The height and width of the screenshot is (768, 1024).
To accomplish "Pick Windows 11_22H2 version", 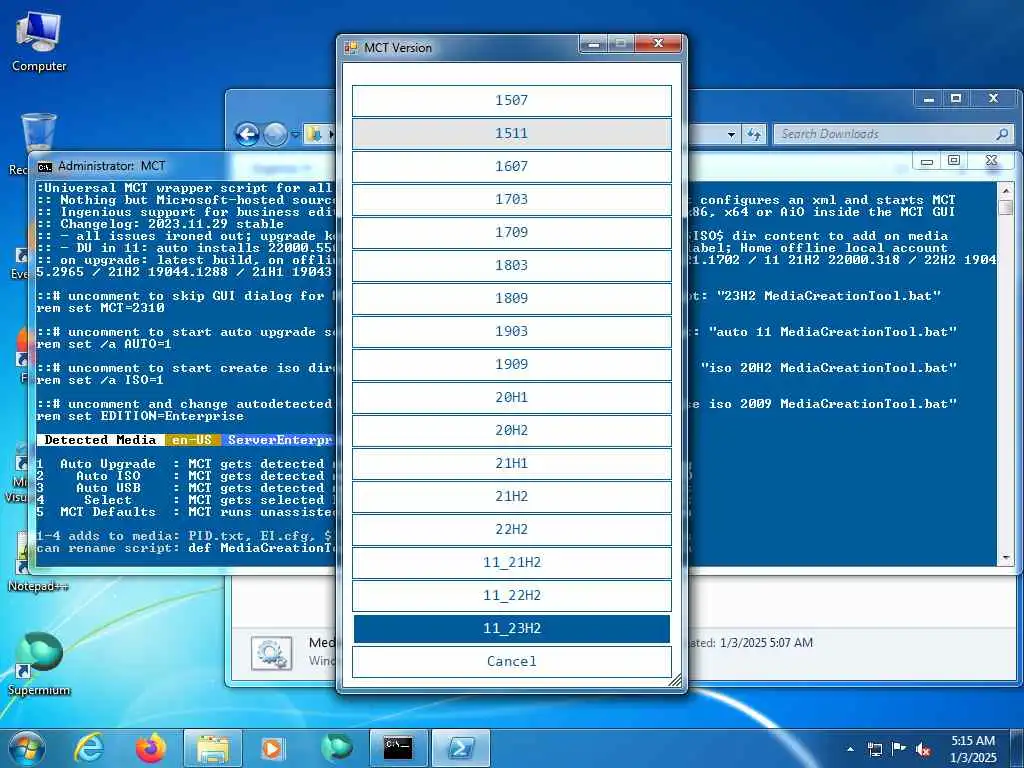I will 511,595.
